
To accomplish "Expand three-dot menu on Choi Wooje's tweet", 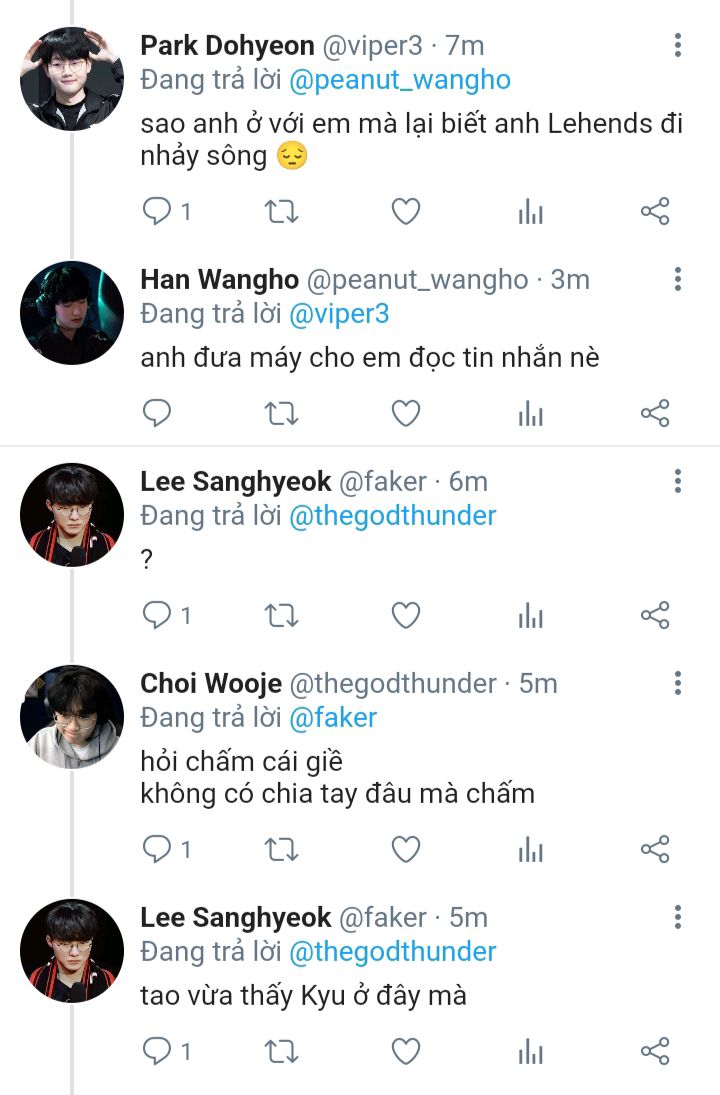I will pos(678,683).
